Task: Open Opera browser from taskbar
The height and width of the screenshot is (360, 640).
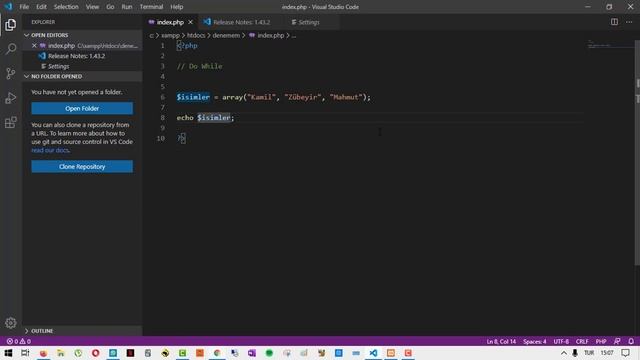Action: tap(96, 353)
